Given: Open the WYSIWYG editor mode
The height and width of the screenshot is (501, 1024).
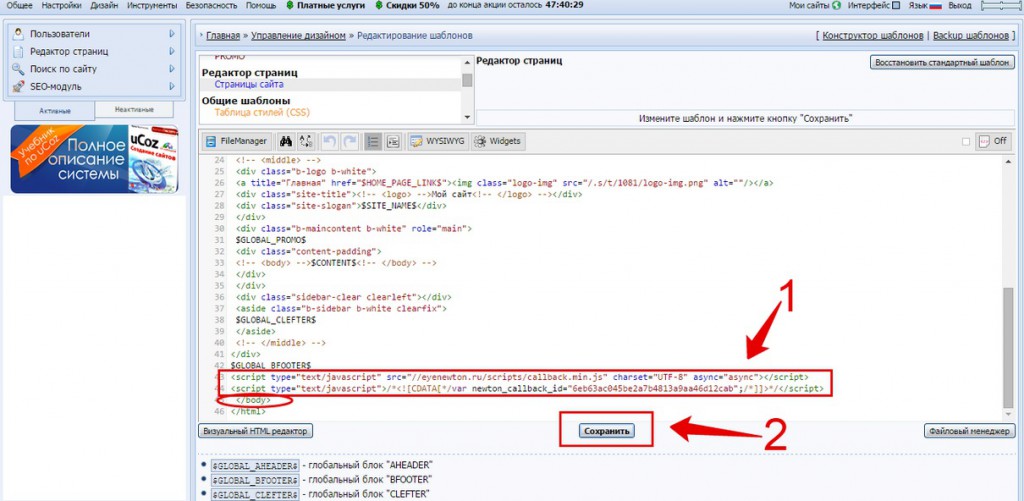Looking at the screenshot, I should pos(438,141).
